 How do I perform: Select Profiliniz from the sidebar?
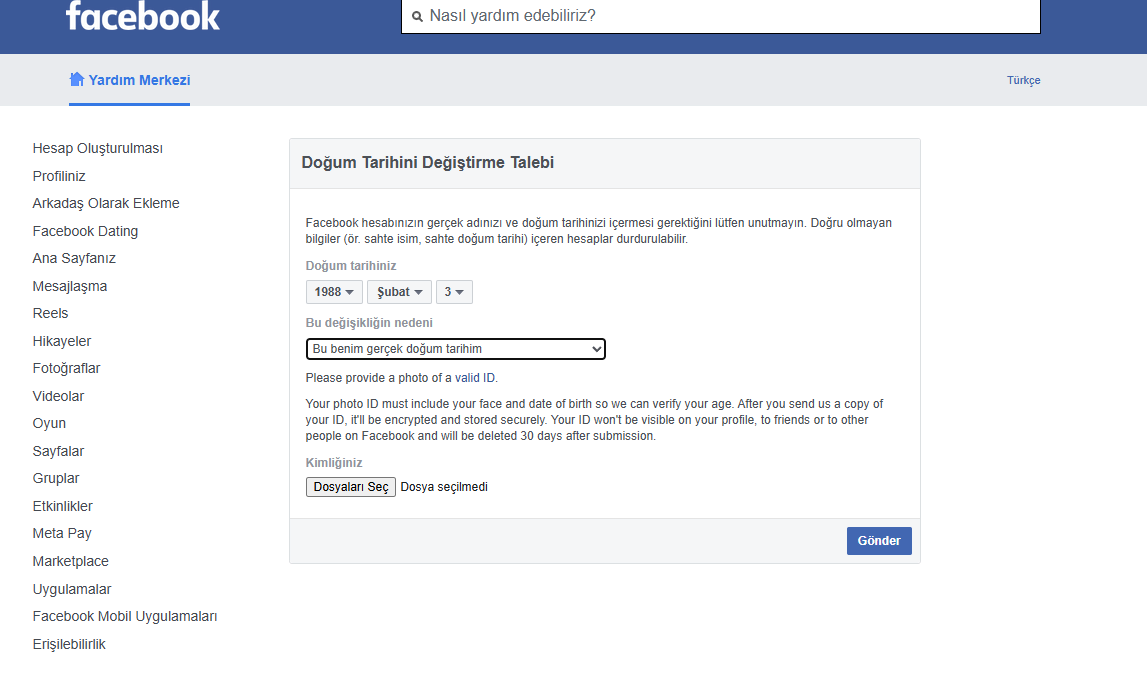[x=60, y=175]
